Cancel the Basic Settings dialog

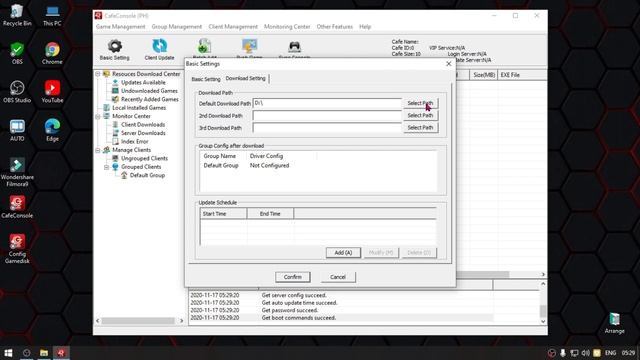(338, 277)
